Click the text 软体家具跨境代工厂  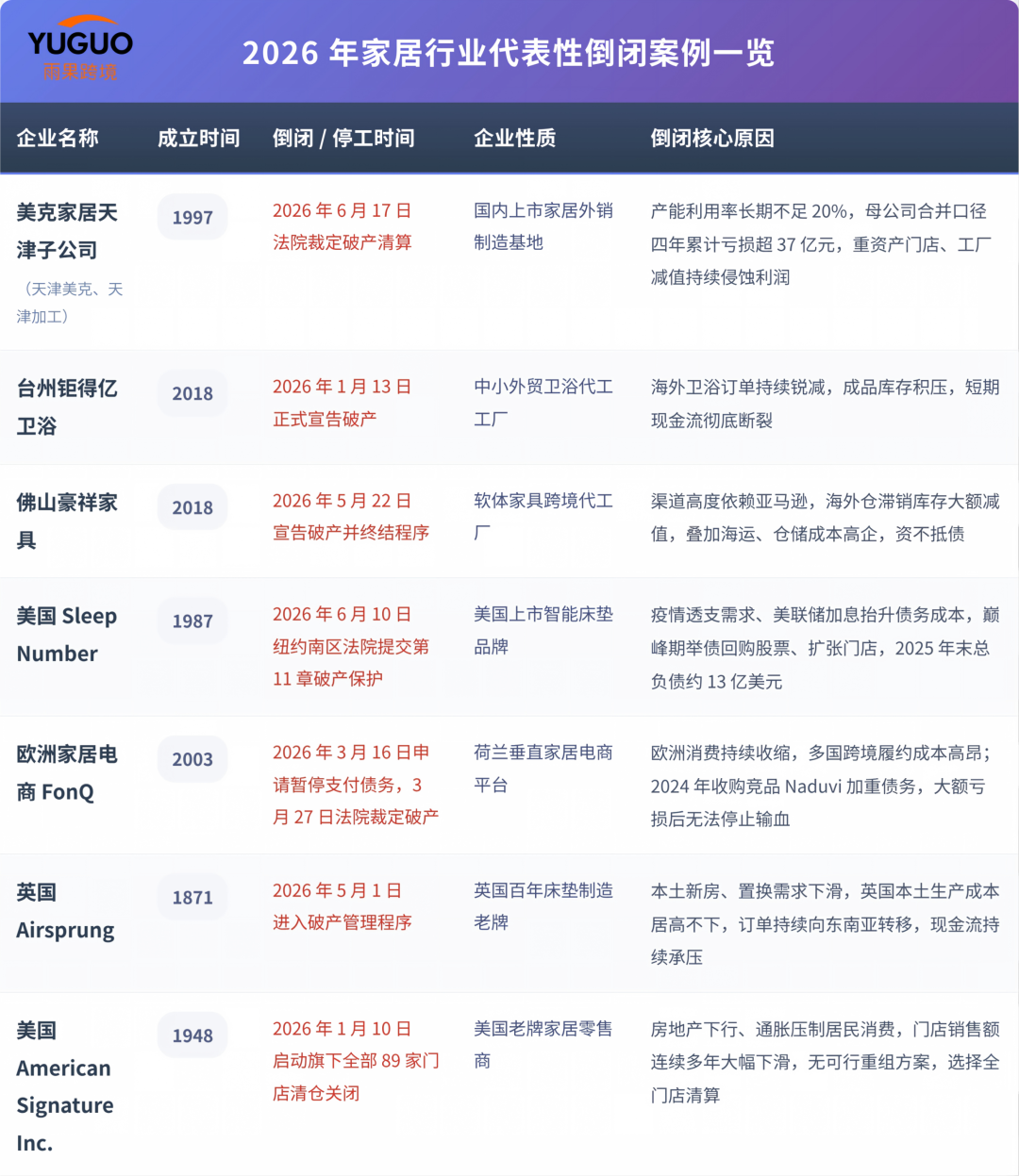tap(543, 517)
